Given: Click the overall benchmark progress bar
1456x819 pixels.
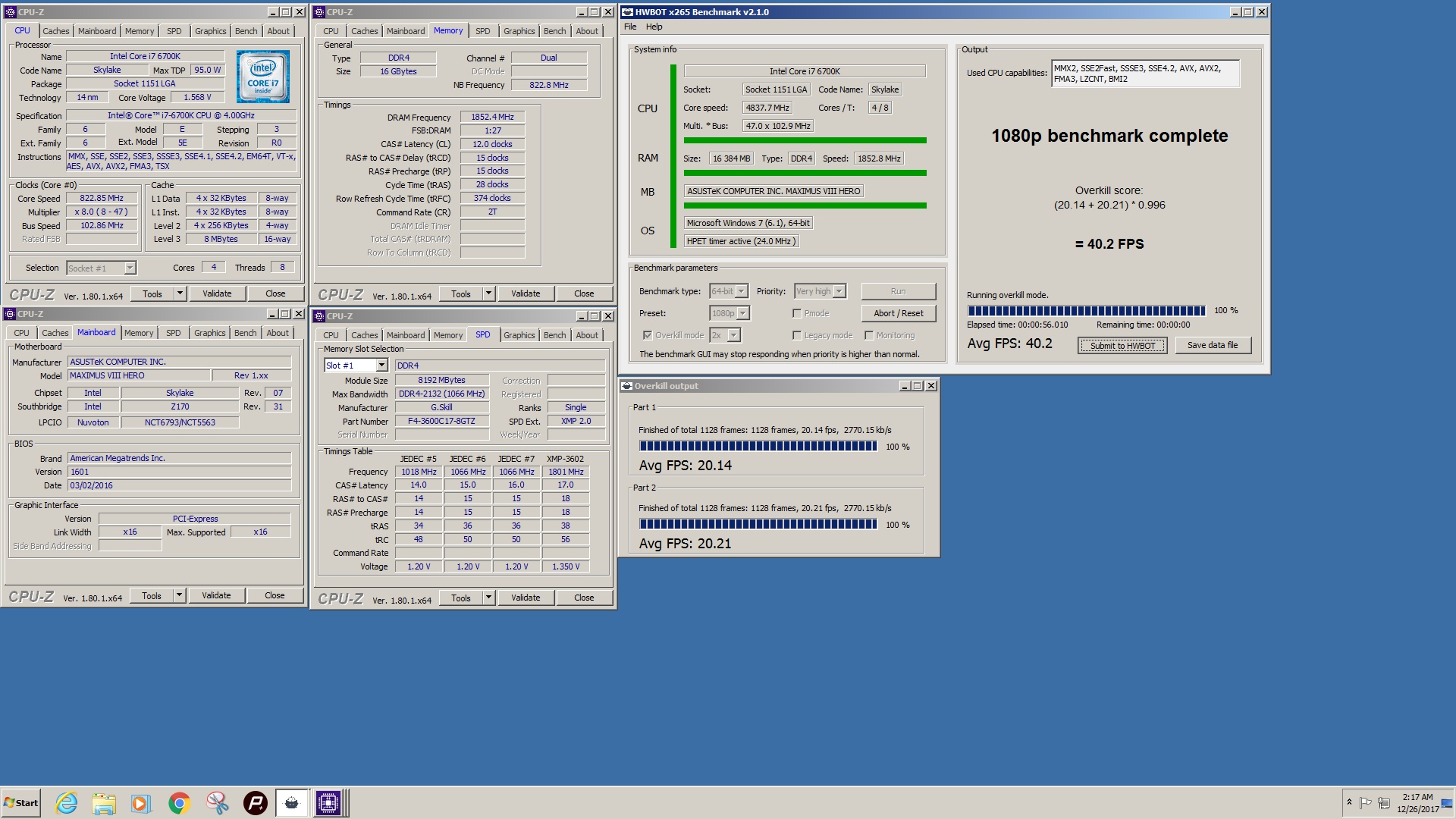Looking at the screenshot, I should [1086, 310].
